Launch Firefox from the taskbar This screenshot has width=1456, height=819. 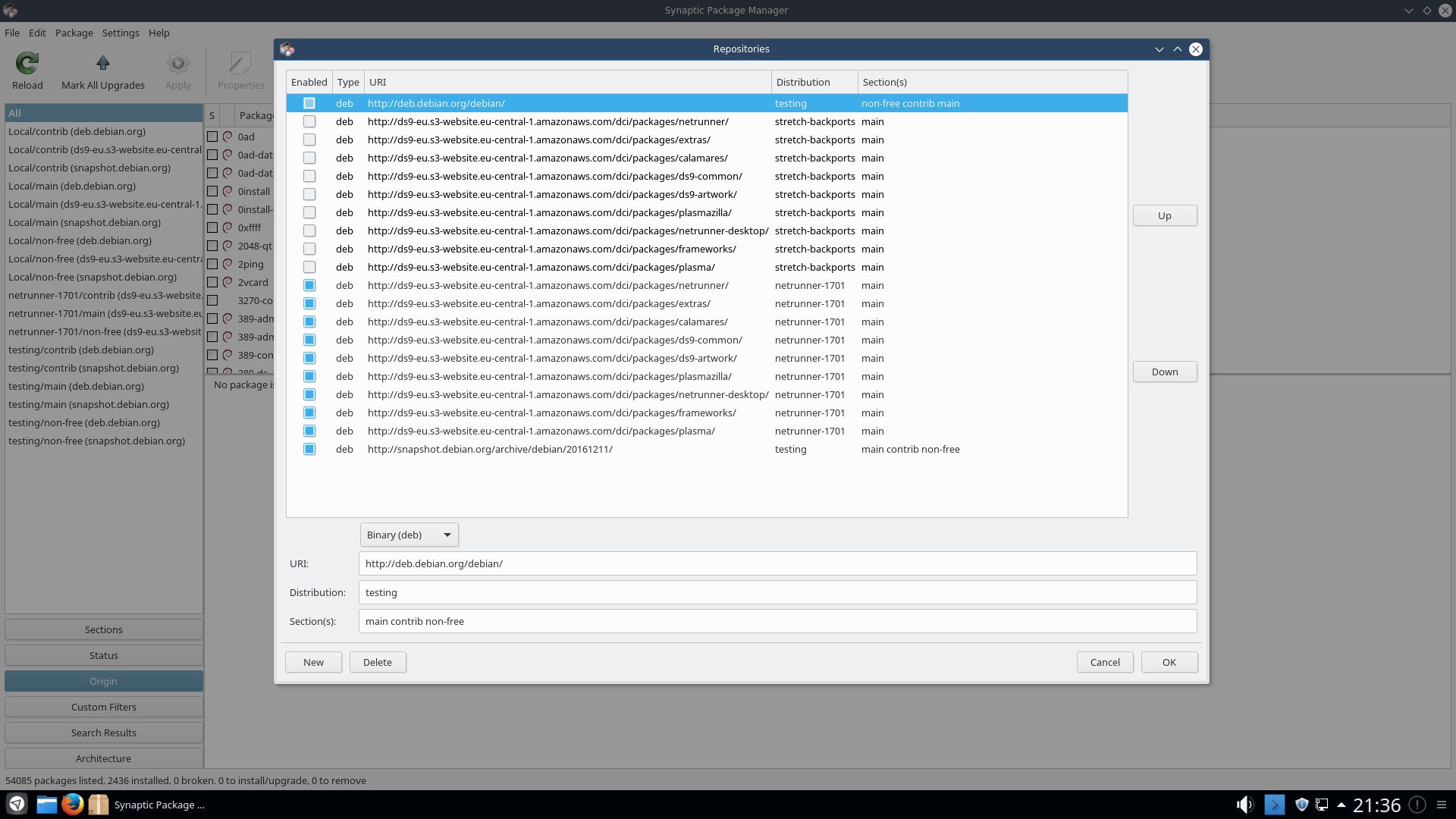click(x=72, y=805)
